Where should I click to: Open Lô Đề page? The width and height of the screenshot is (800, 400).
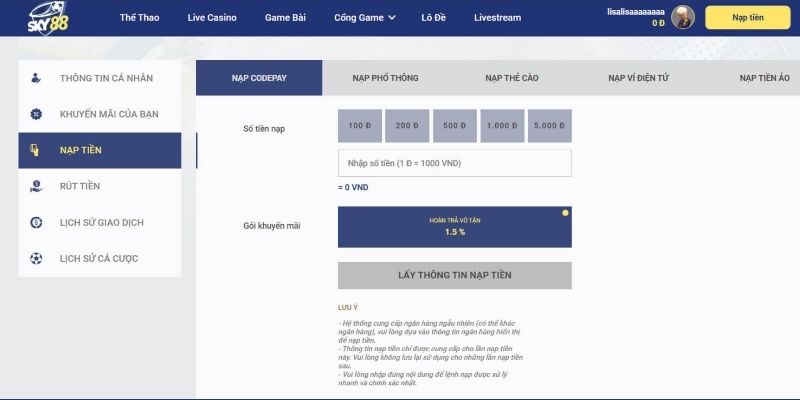tap(434, 18)
